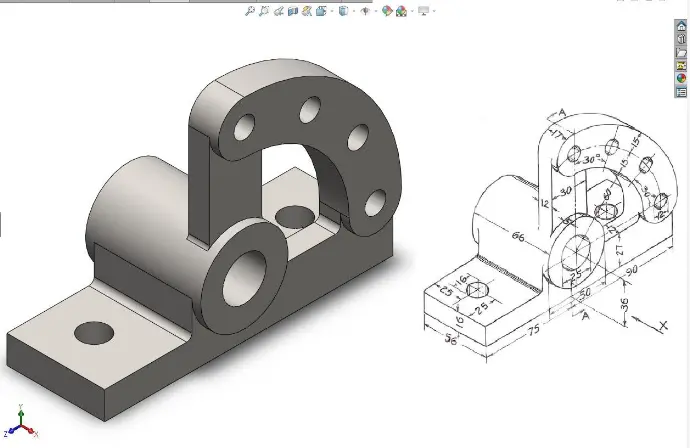Screen dimensions: 690x448
Task: Expand the Apply Scene dropdown arrow
Action: coord(412,11)
